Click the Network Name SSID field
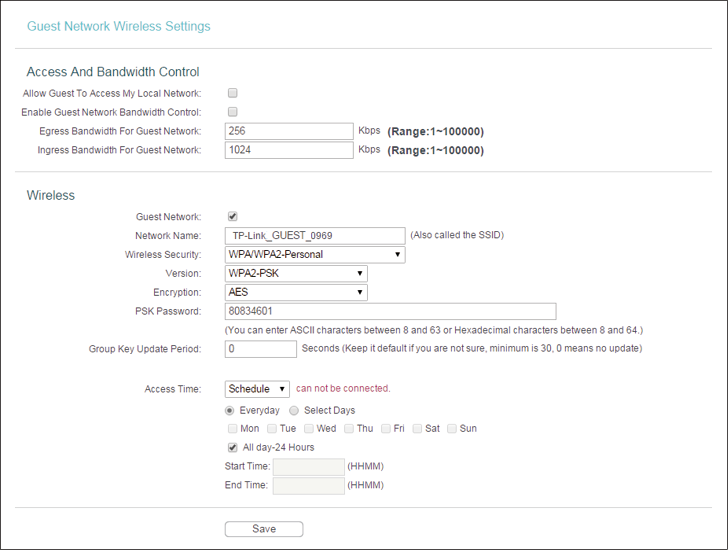Screen dimensions: 728x550 coord(315,236)
